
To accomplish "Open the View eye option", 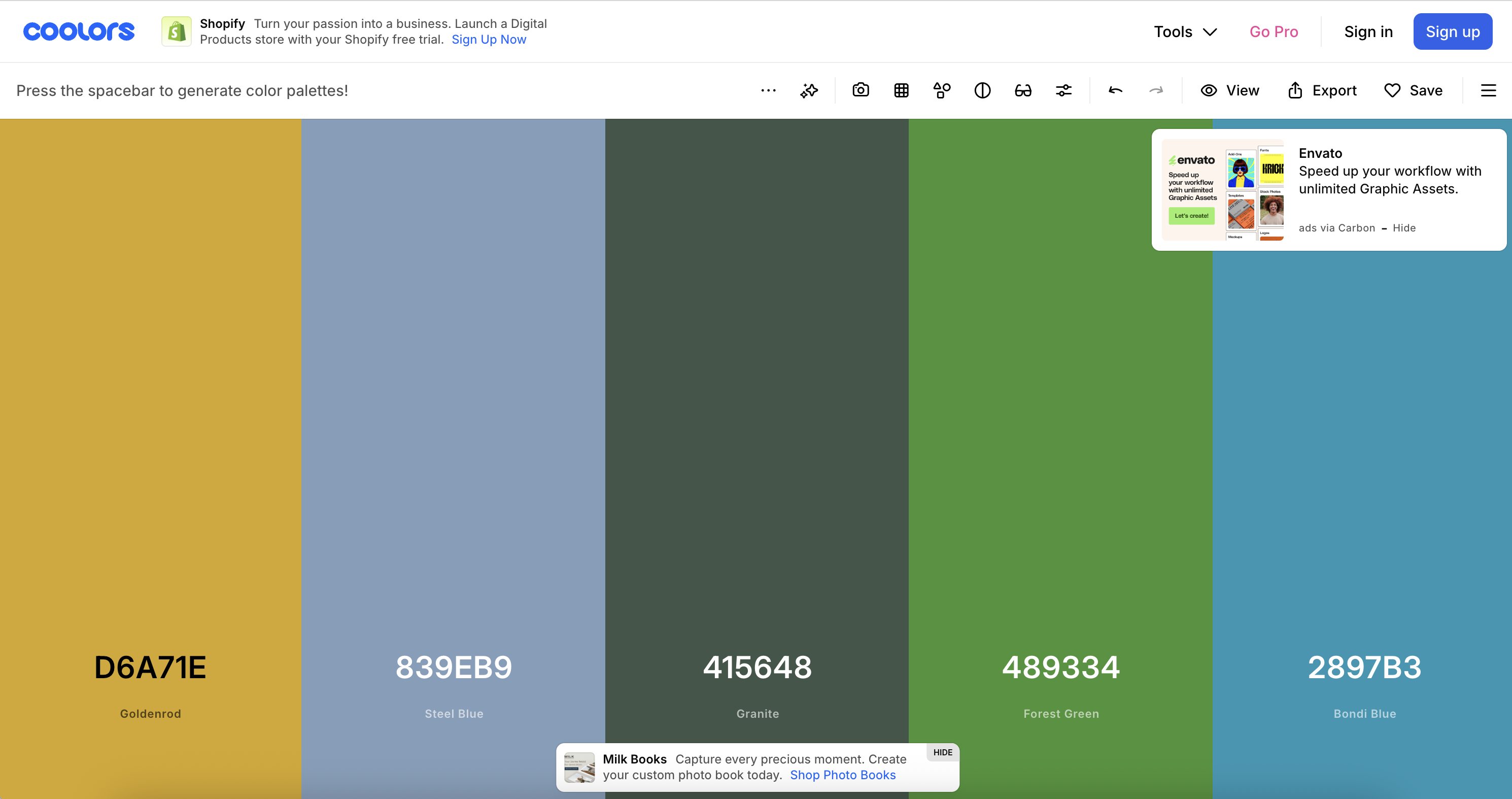I will point(1230,90).
